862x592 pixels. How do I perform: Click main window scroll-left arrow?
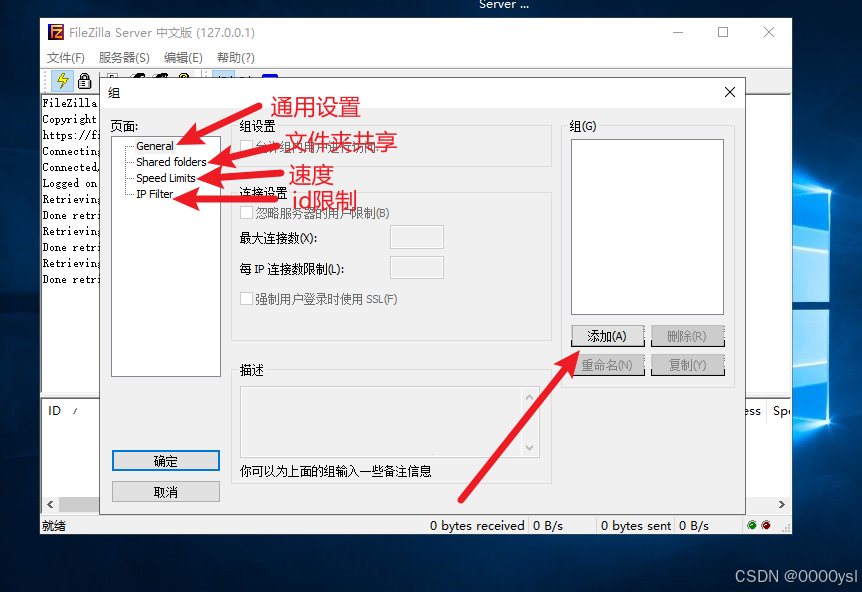50,505
